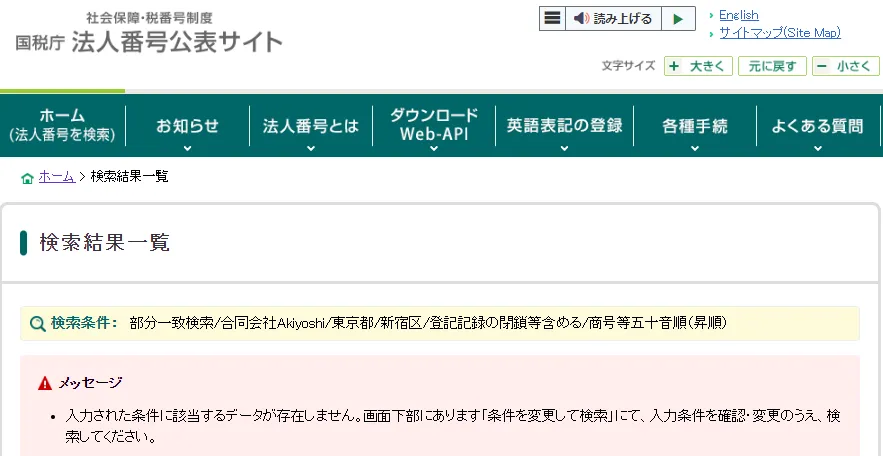Increase text size with 大きく button
The image size is (883, 456).
[x=699, y=66]
